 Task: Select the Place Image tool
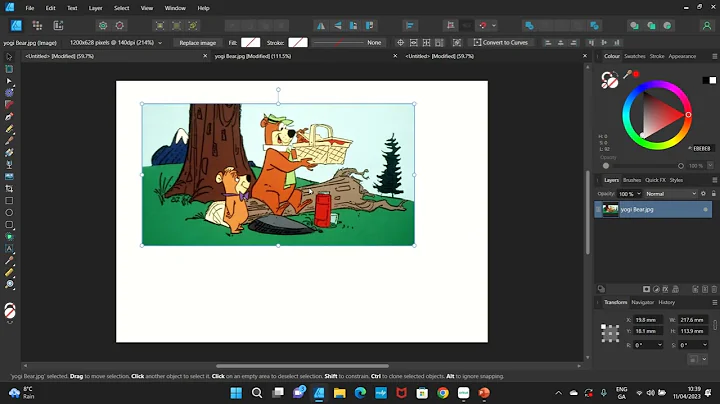point(9,176)
